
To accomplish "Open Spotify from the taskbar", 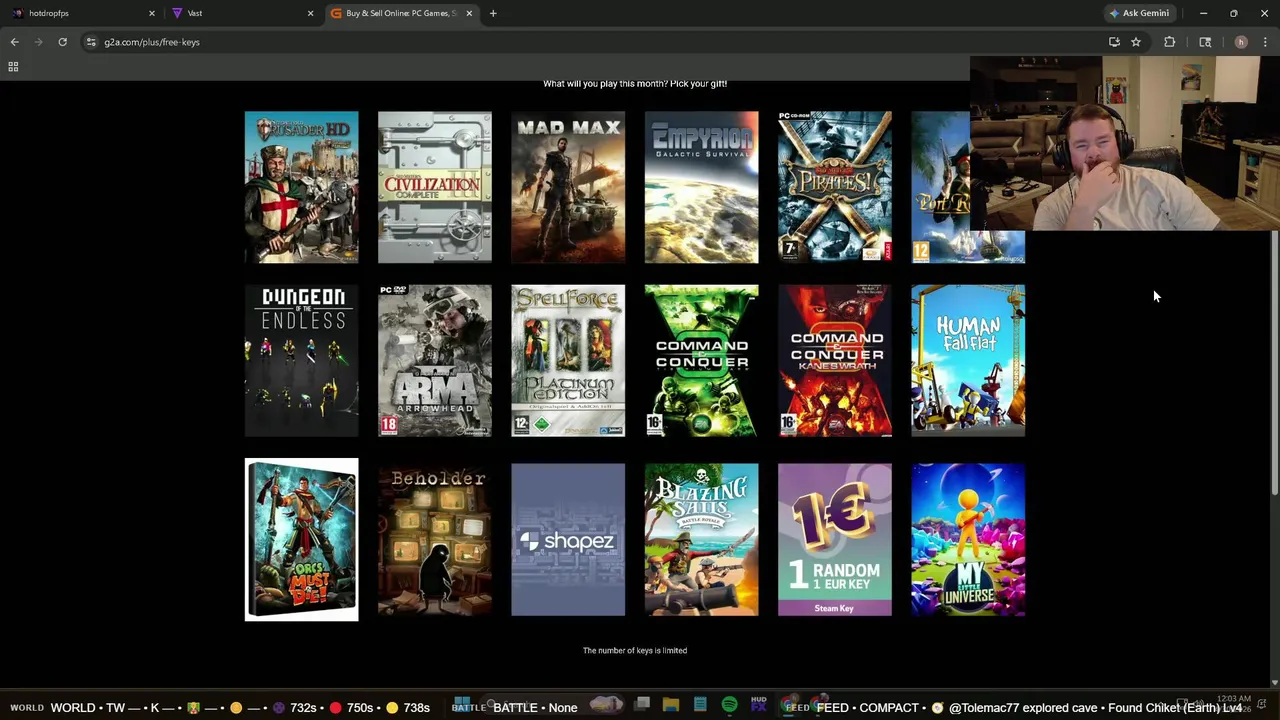I will point(729,705).
